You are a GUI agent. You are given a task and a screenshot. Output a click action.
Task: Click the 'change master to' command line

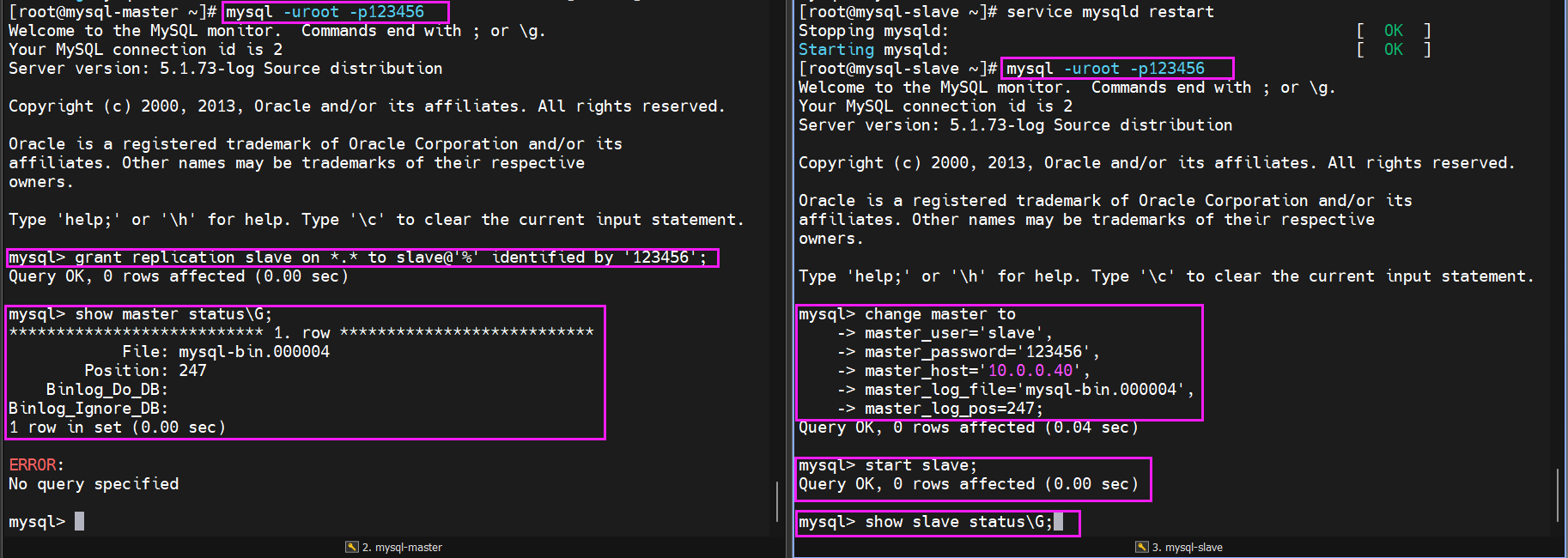tap(907, 314)
